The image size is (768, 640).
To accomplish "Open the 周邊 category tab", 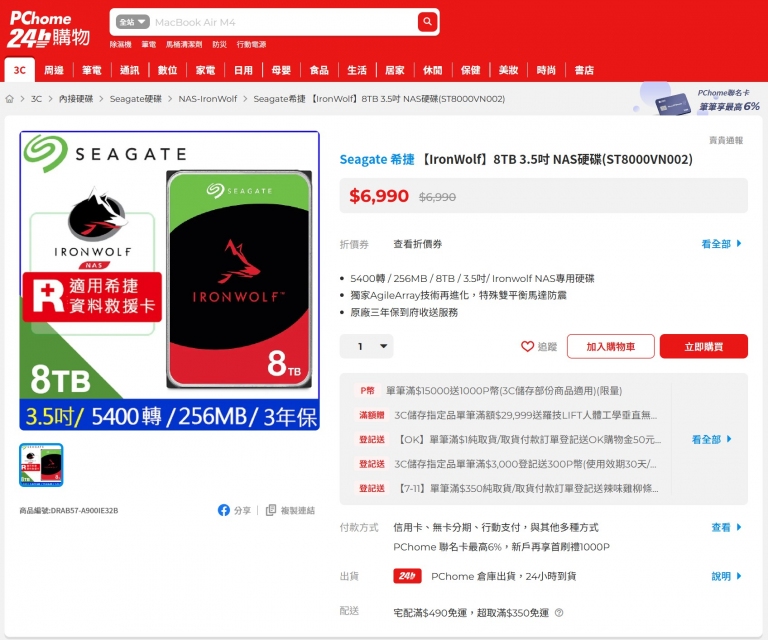I will [54, 70].
